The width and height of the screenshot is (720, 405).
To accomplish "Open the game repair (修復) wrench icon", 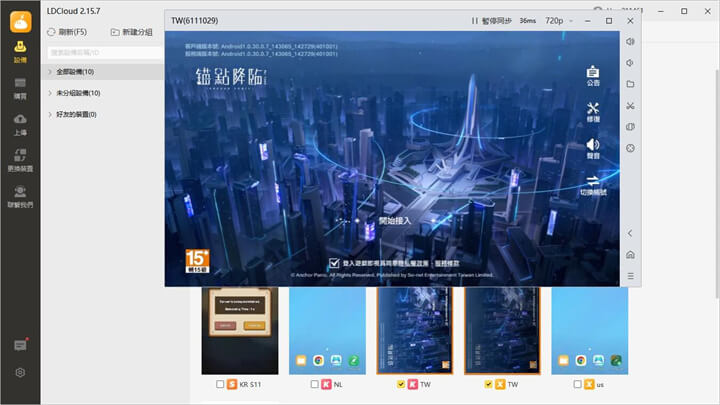I will coord(593,112).
